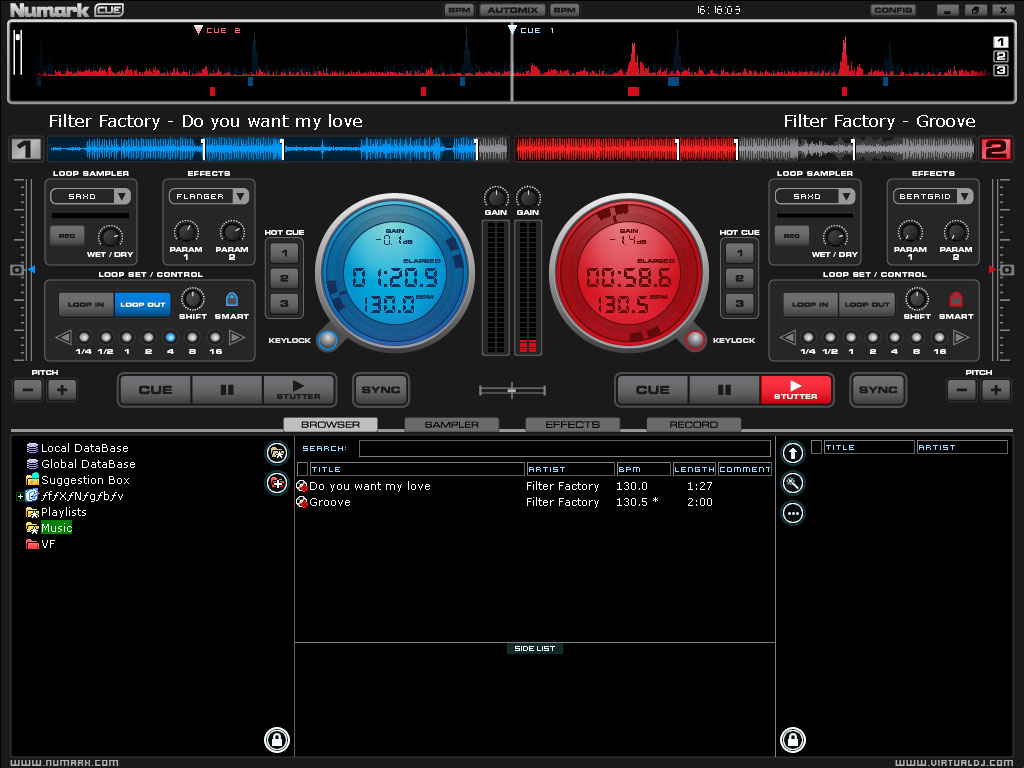The width and height of the screenshot is (1024, 768).
Task: Double the loop length on deck 1
Action: (x=237, y=337)
